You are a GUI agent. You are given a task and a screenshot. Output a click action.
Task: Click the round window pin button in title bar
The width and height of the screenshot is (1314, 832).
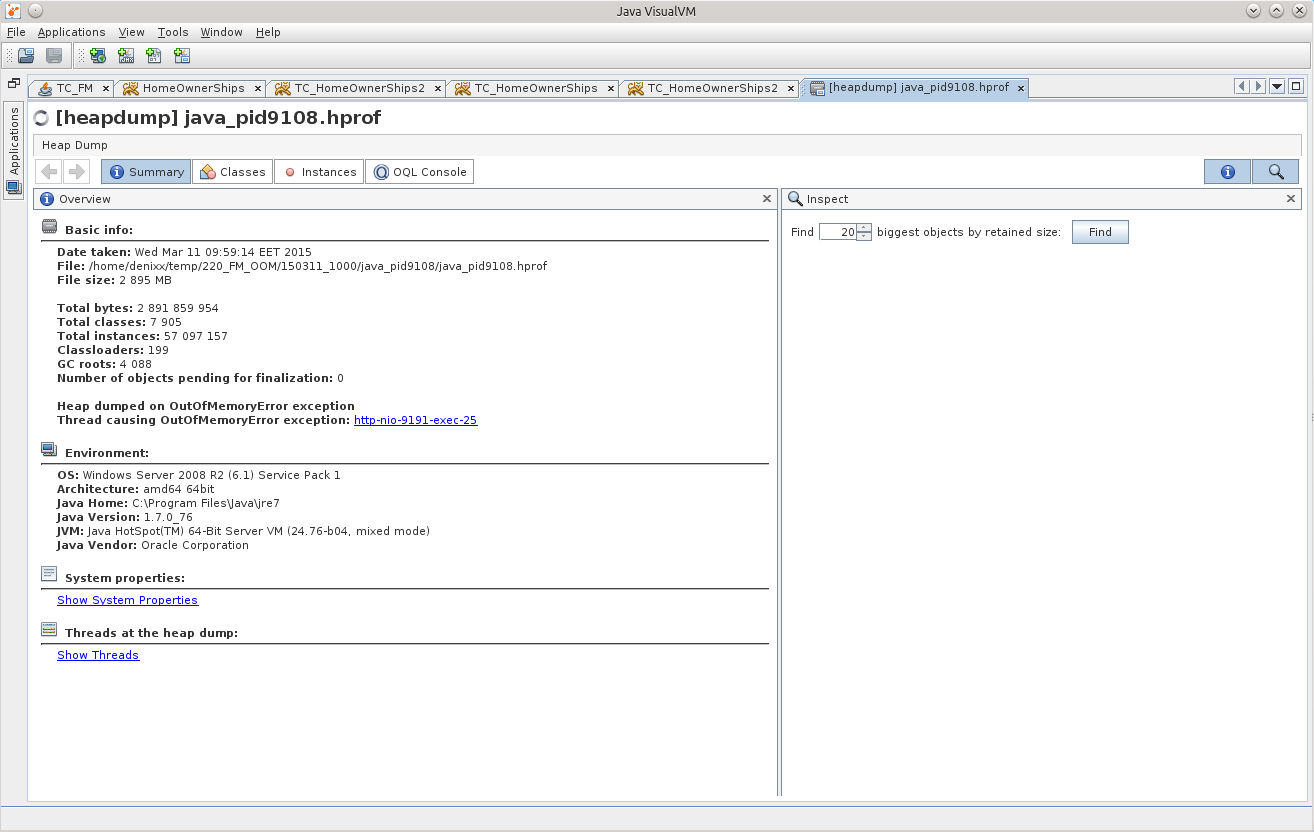coord(35,10)
